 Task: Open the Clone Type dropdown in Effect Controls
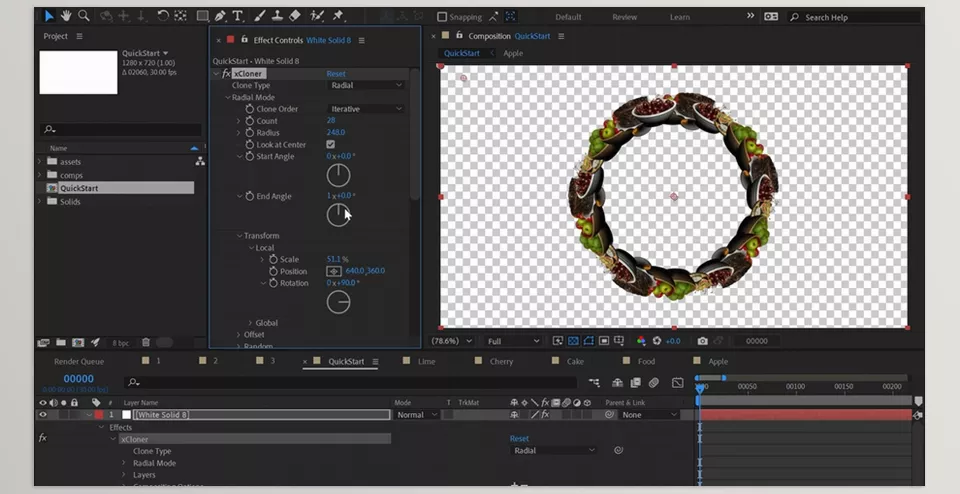(x=366, y=85)
